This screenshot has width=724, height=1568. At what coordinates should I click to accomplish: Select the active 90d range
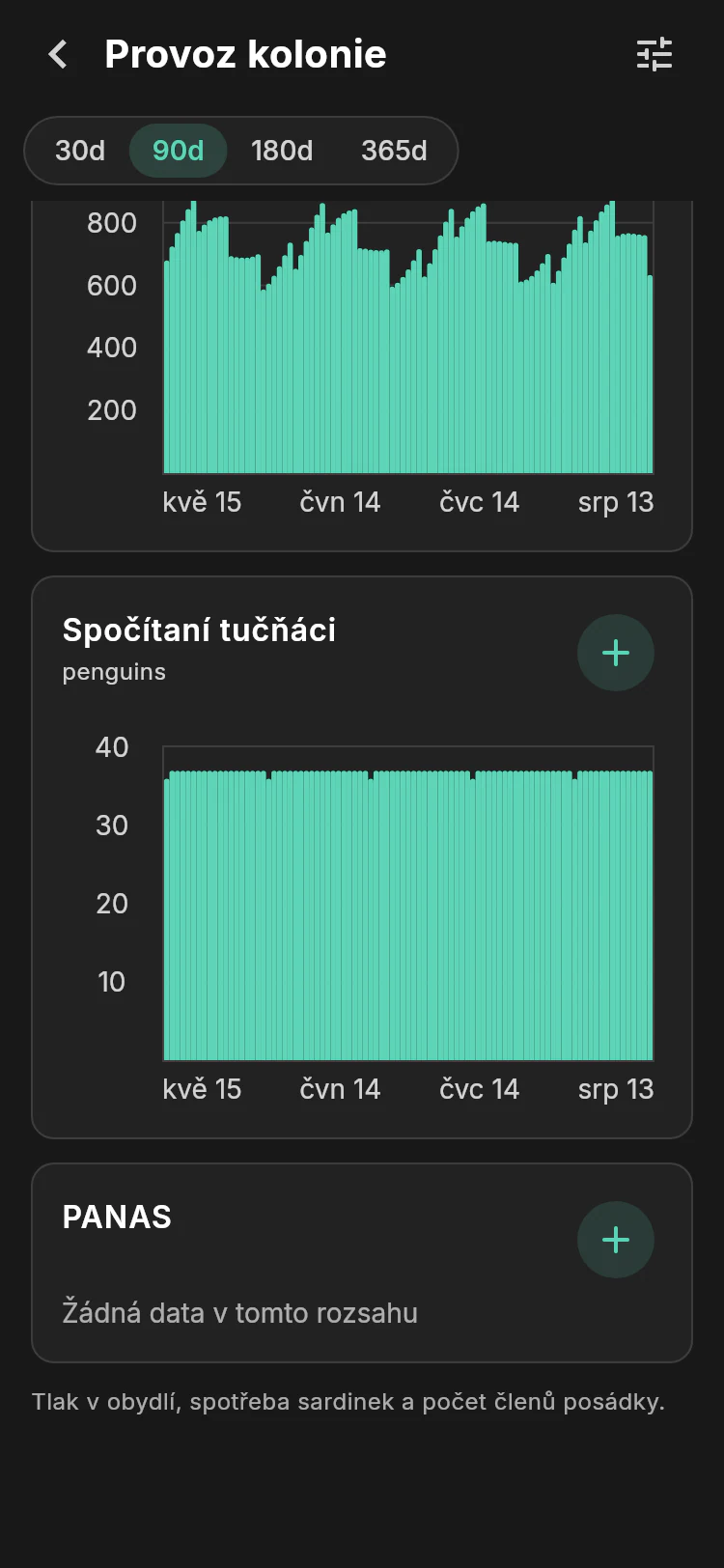(x=179, y=151)
